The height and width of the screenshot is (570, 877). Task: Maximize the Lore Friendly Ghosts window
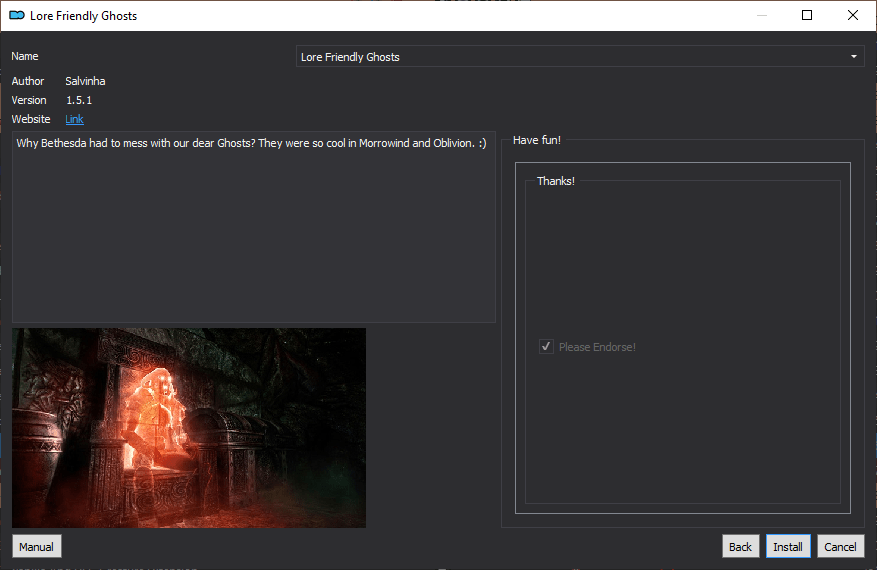[x=807, y=15]
